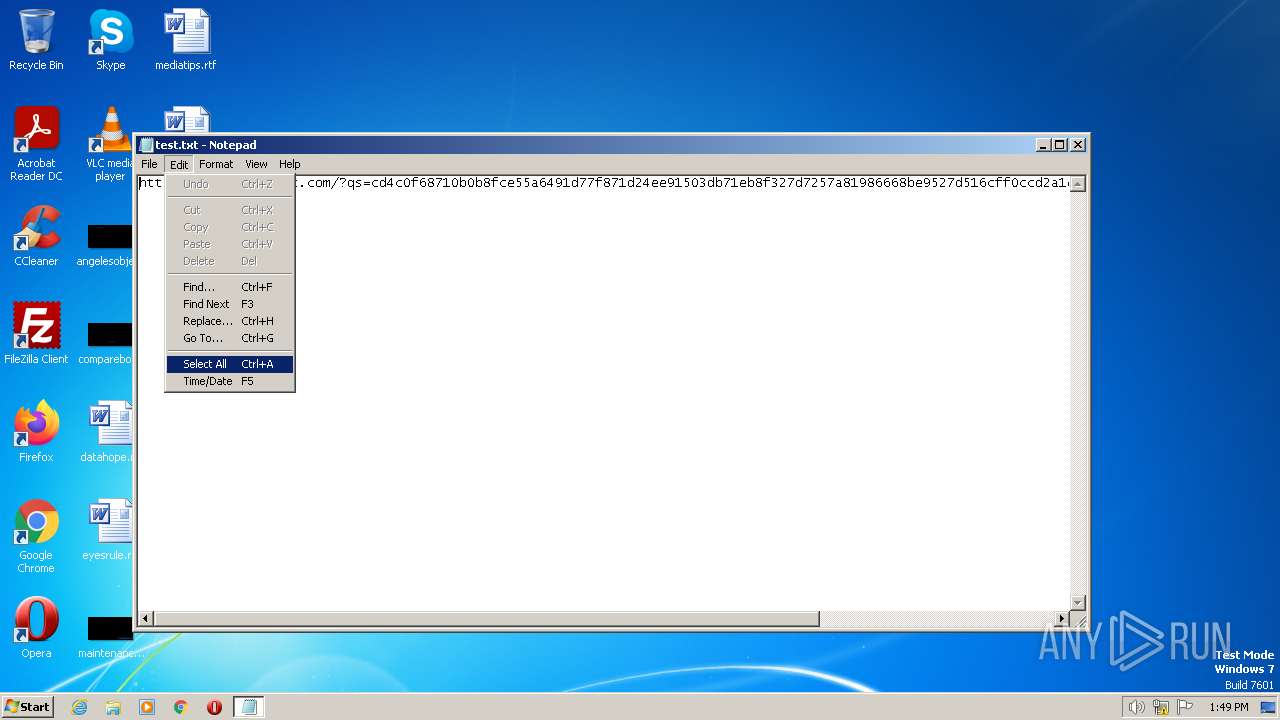The image size is (1280, 720).
Task: Open Internet Explorer from the taskbar
Action: click(x=79, y=707)
